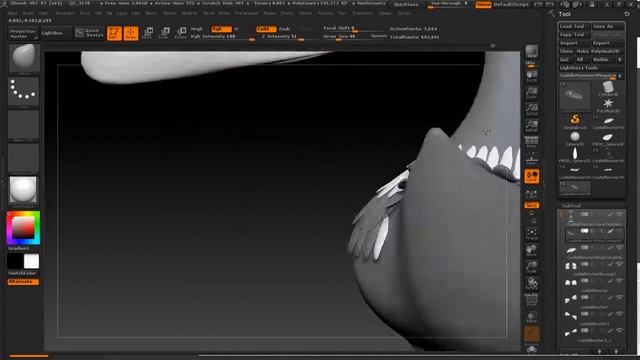This screenshot has height=360, width=640.
Task: Toggle Local transformations button
Action: click(x=531, y=176)
